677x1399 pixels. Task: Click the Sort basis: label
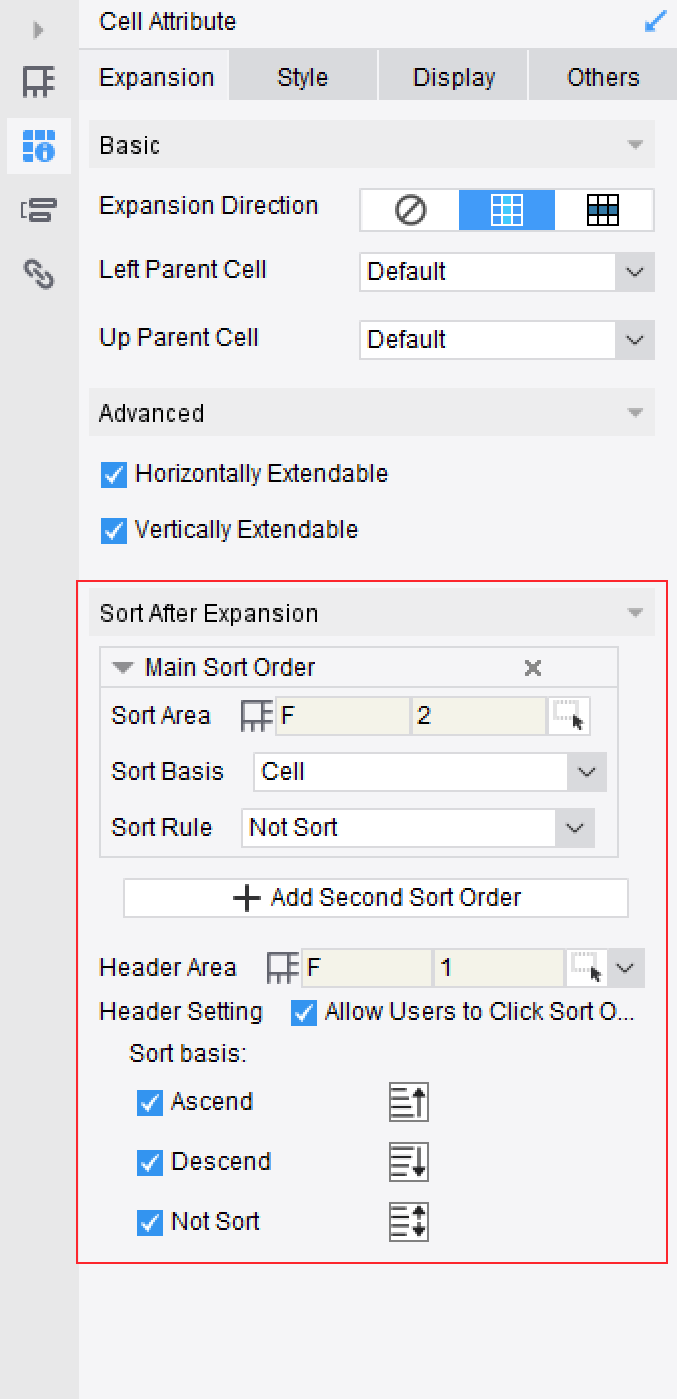point(188,1054)
